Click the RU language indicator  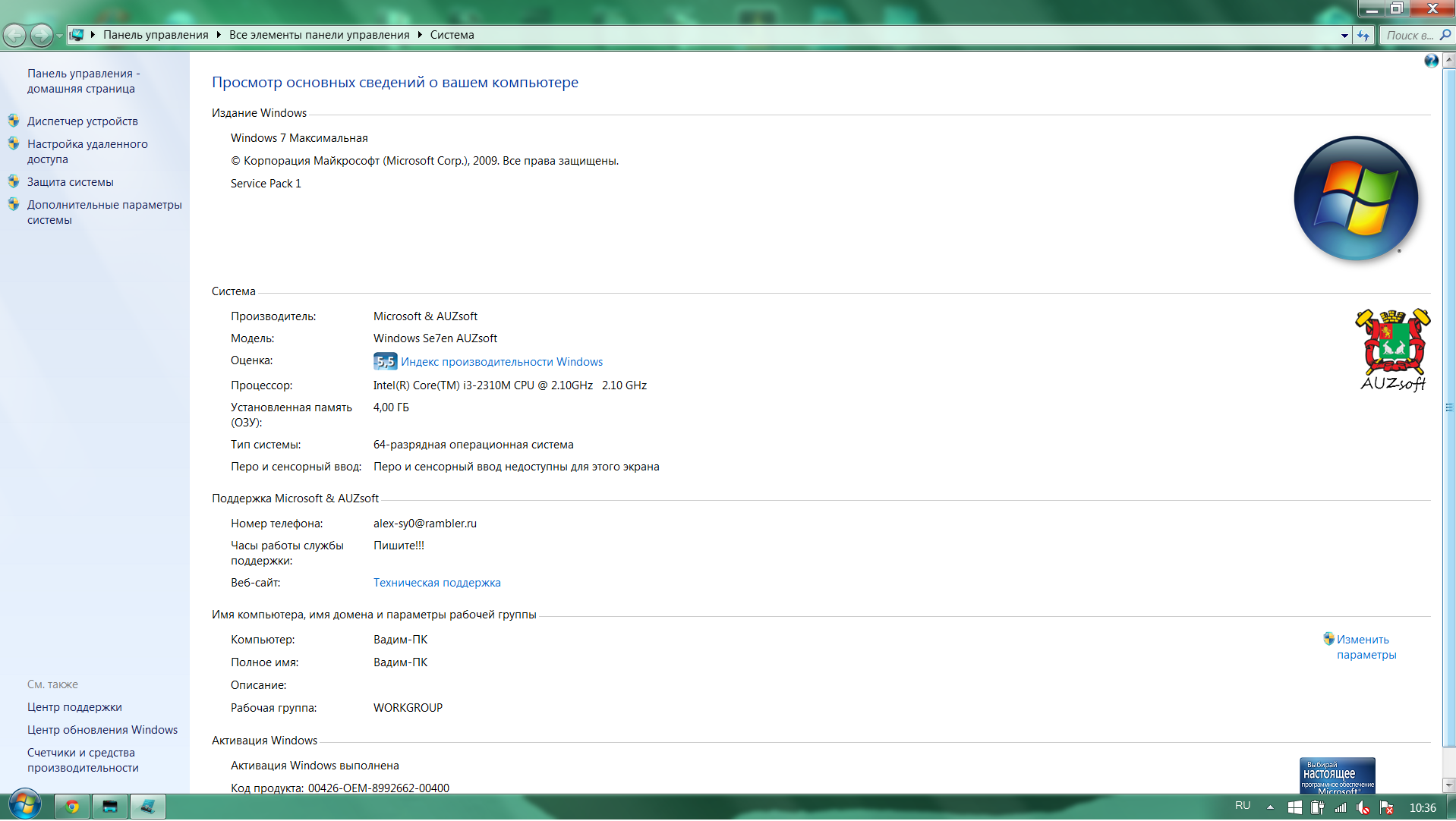pyautogui.click(x=1243, y=806)
